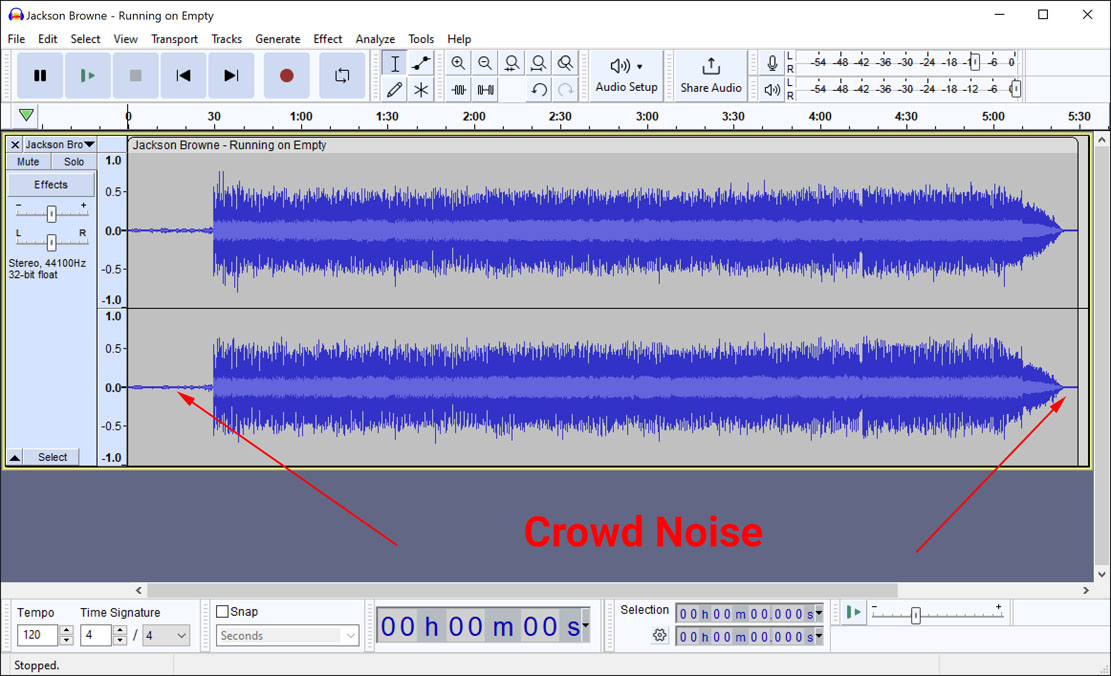
Task: Increase tempo with the up stepper
Action: pyautogui.click(x=66, y=630)
